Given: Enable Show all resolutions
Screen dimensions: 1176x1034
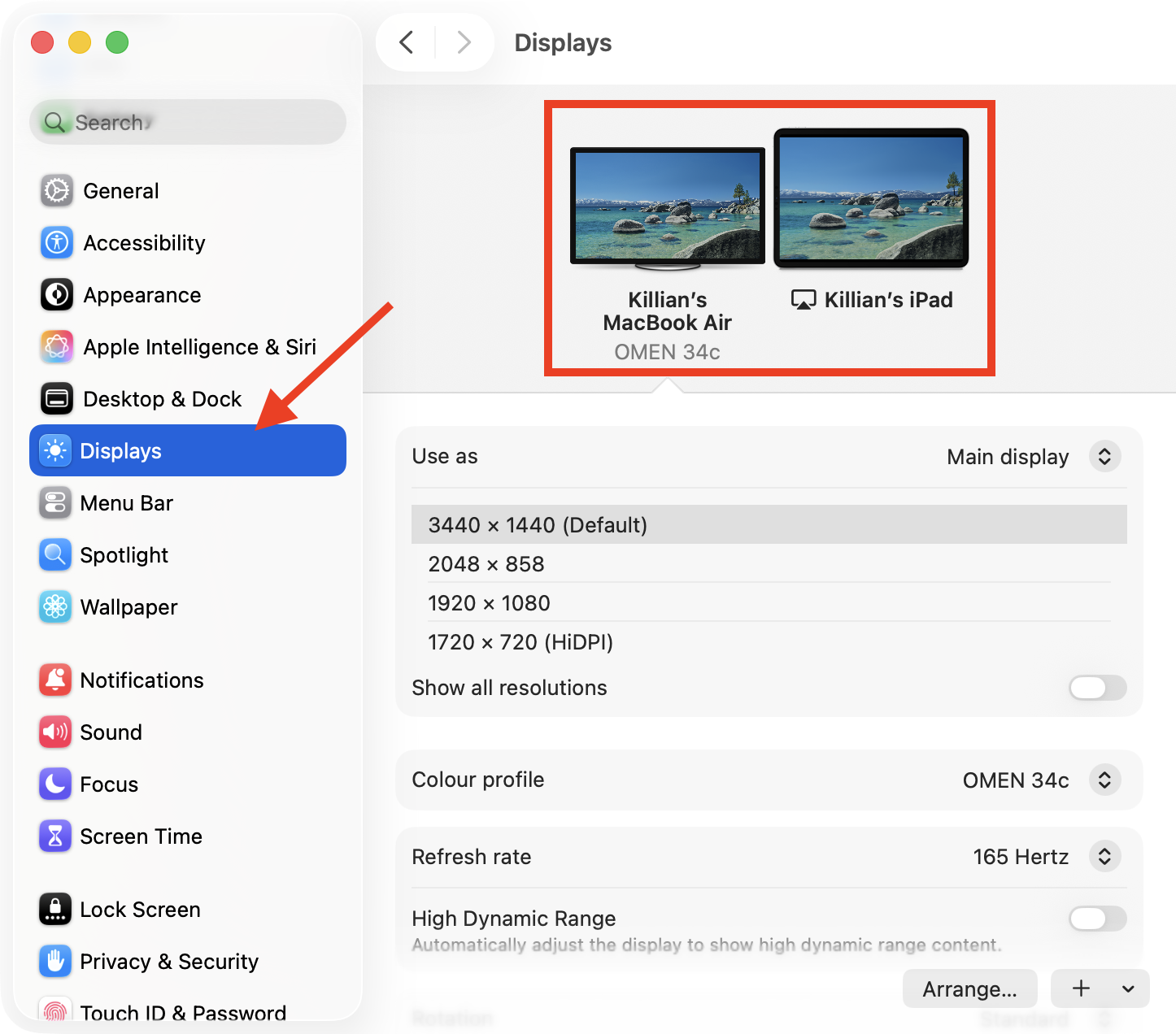Looking at the screenshot, I should (x=1097, y=688).
